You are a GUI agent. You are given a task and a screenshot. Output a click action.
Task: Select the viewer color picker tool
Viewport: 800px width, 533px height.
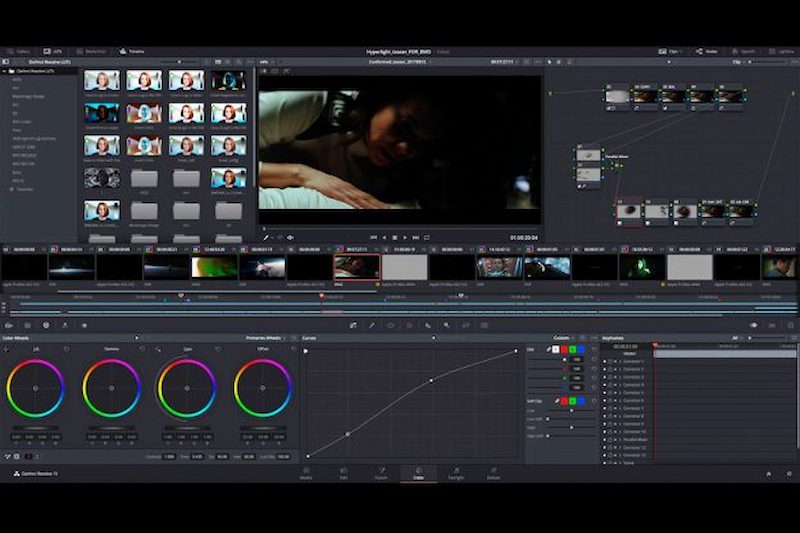(x=266, y=238)
